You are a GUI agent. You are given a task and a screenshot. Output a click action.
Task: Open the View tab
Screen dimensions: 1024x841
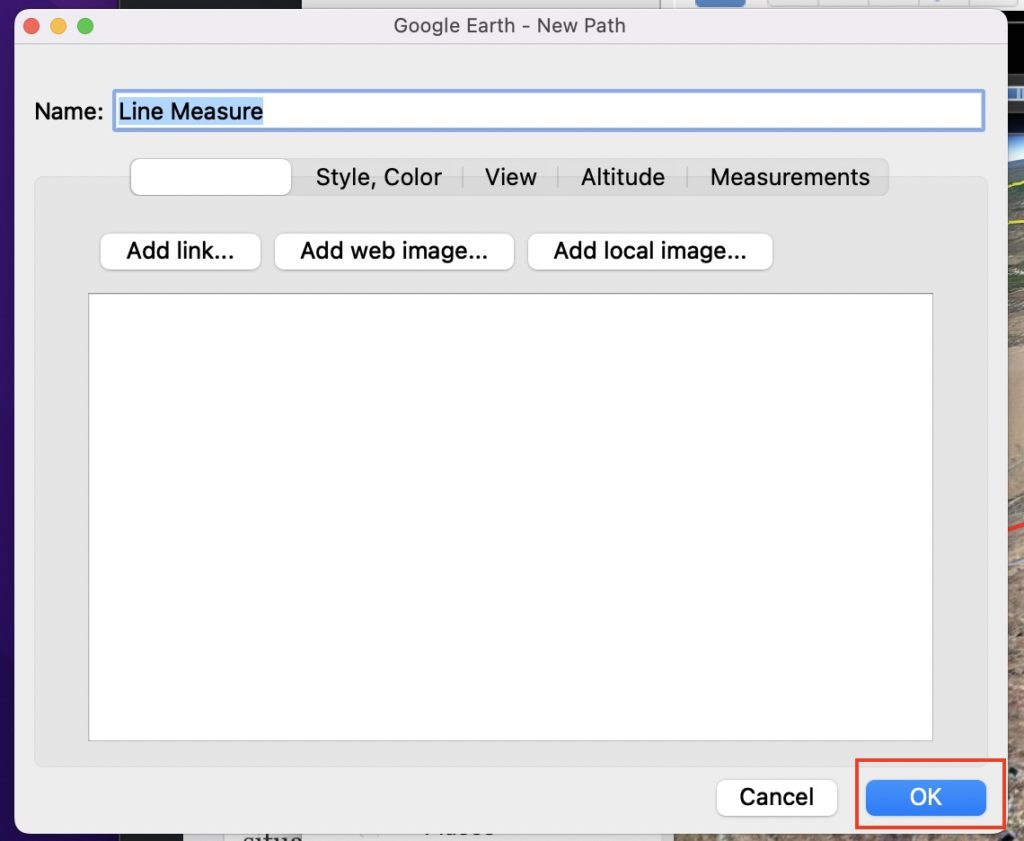click(x=510, y=177)
